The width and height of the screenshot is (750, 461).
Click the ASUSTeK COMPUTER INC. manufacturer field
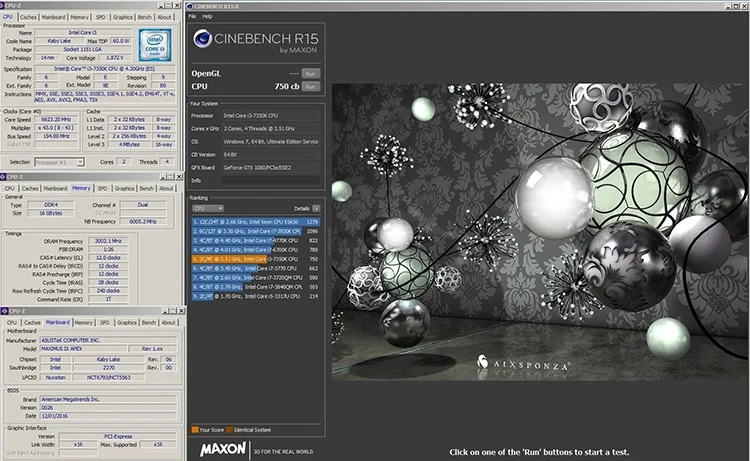point(108,340)
